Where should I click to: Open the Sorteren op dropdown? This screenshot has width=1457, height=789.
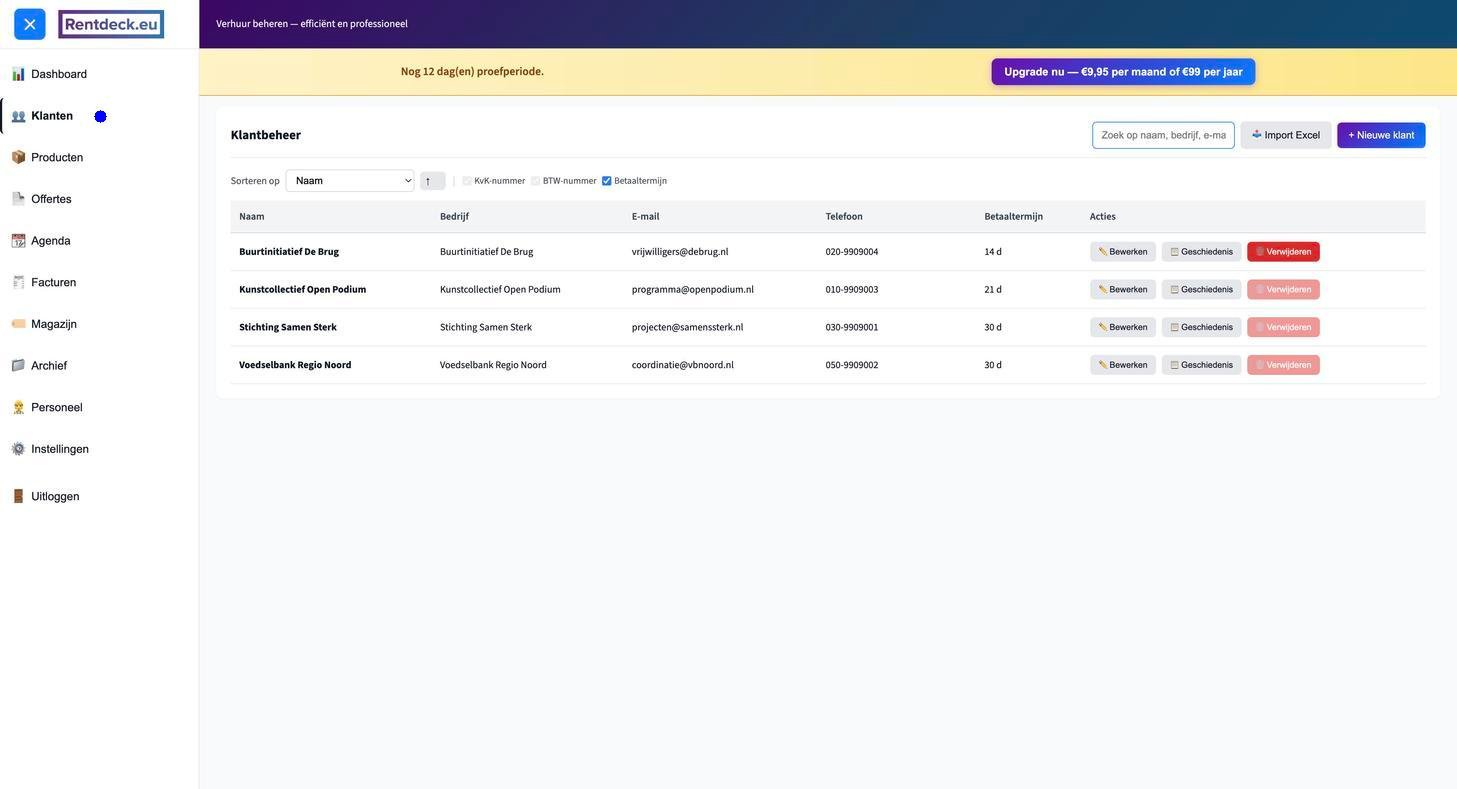click(350, 181)
